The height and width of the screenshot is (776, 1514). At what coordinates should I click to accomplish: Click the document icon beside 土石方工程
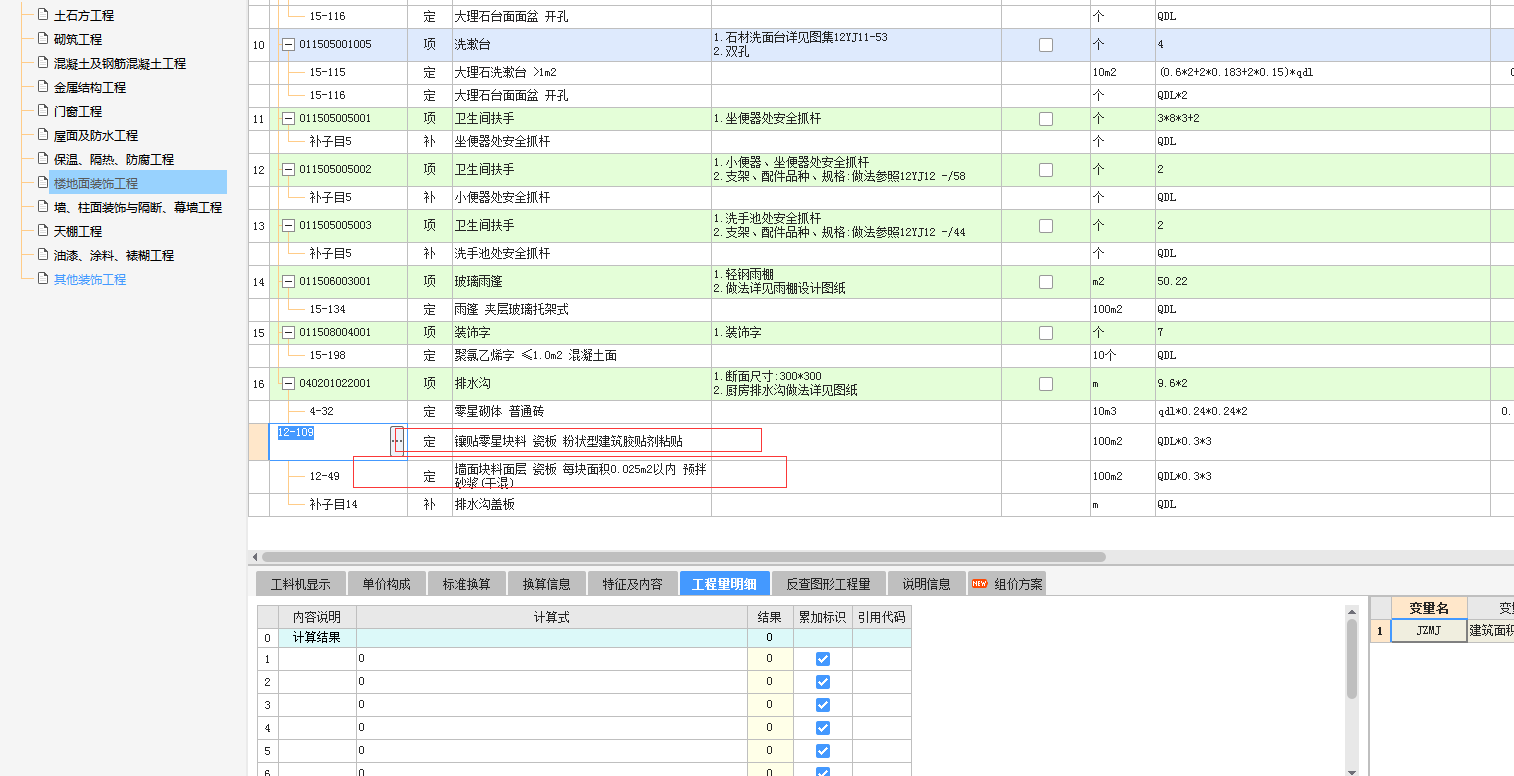click(42, 15)
